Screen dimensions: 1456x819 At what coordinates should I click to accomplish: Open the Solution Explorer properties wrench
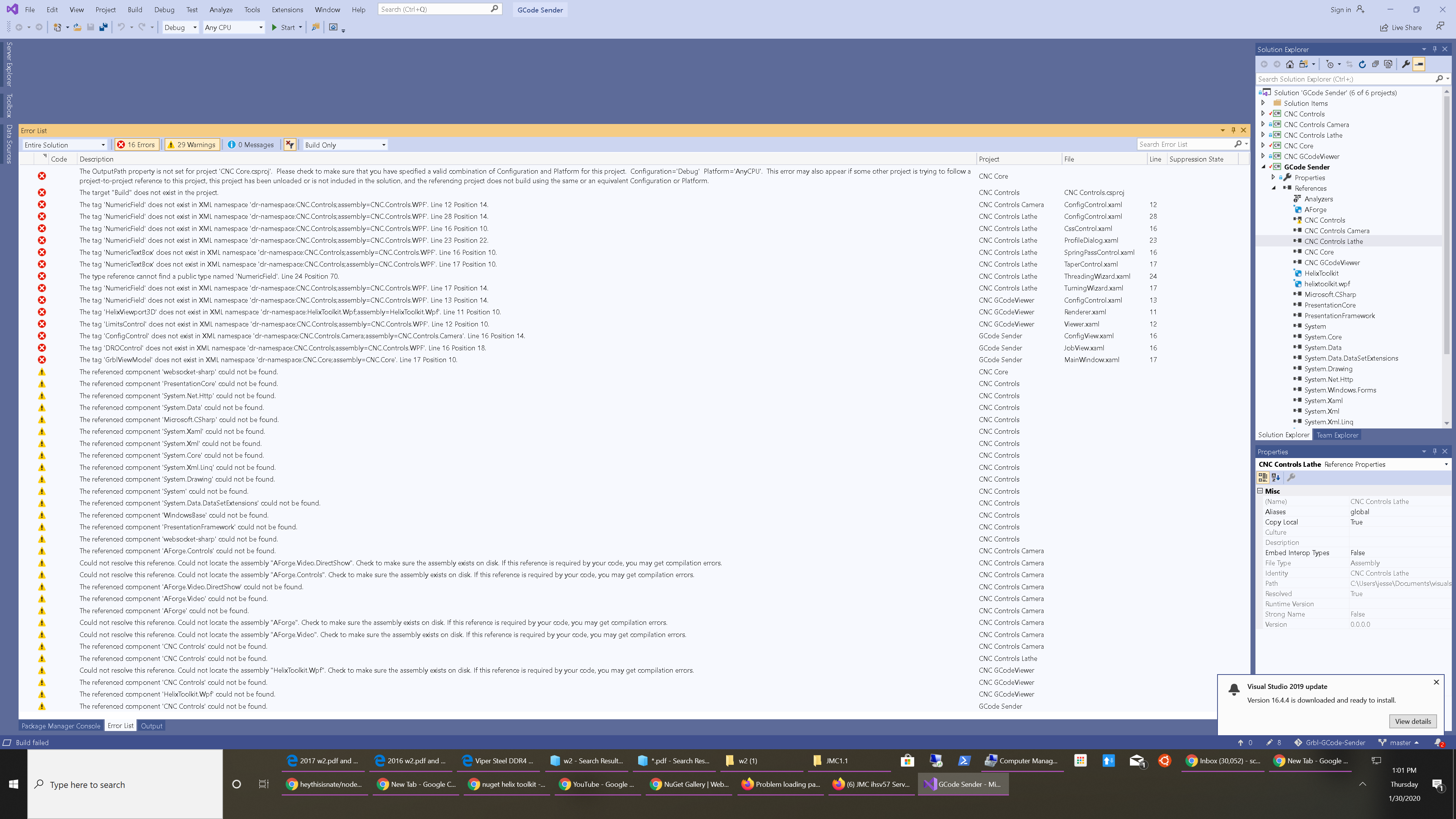[x=1406, y=64]
